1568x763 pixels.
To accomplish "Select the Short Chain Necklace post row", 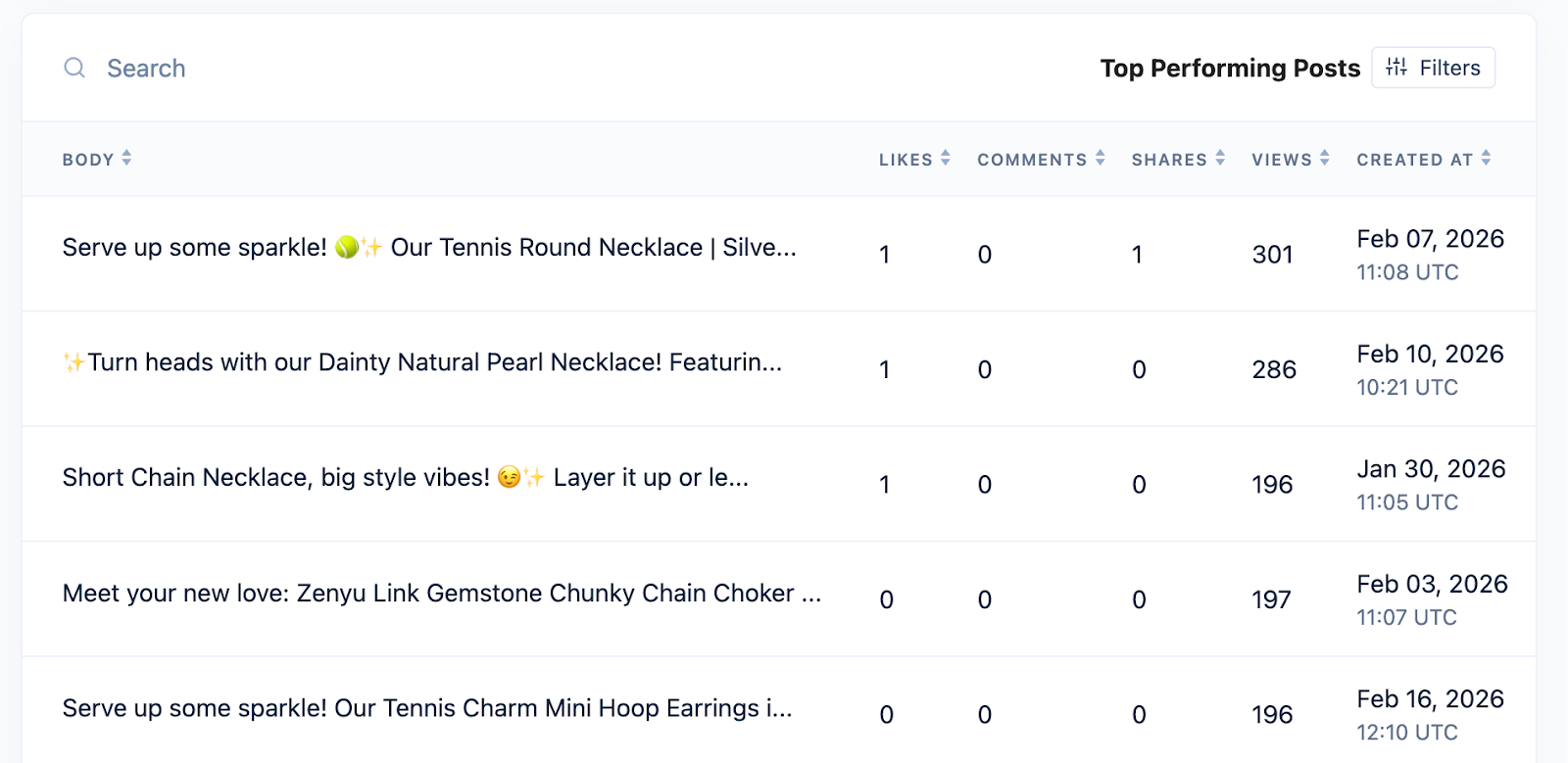I will point(405,478).
